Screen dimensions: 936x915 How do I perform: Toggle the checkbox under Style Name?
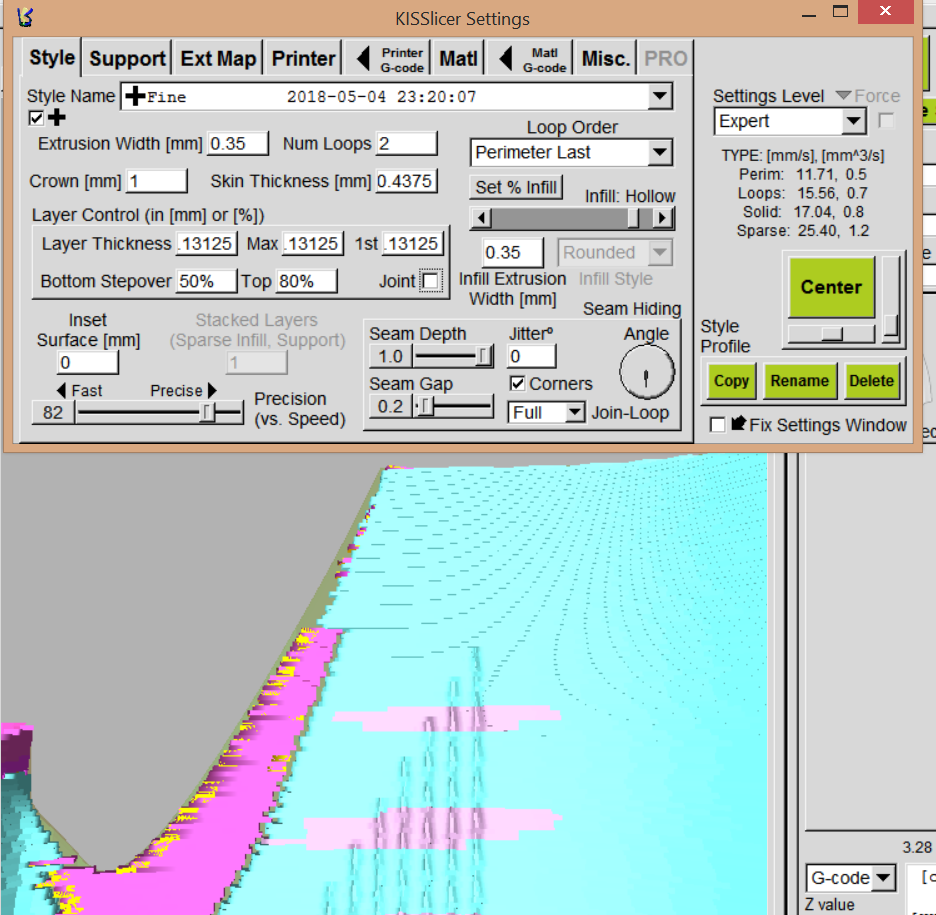click(36, 118)
